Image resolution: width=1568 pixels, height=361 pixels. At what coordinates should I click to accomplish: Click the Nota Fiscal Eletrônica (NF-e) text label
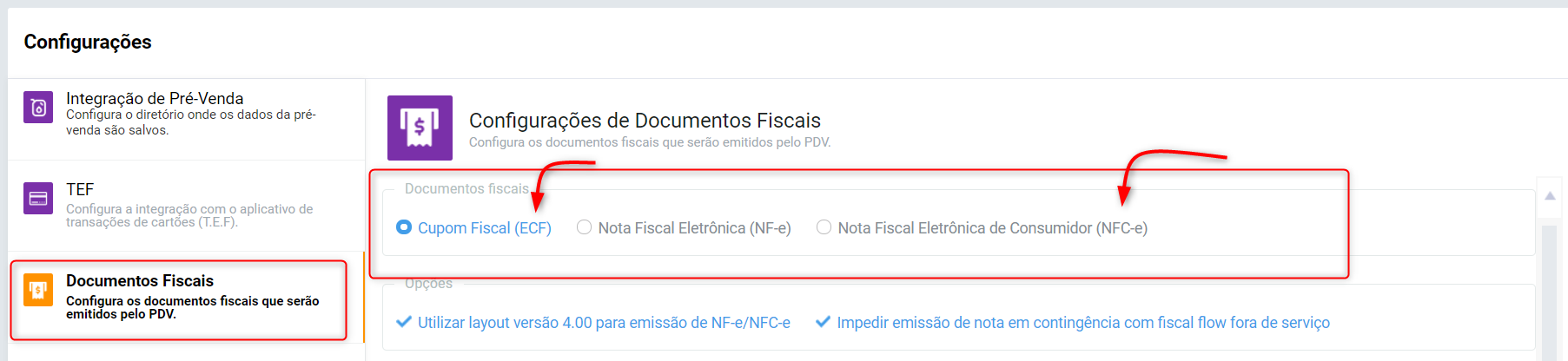point(695,228)
